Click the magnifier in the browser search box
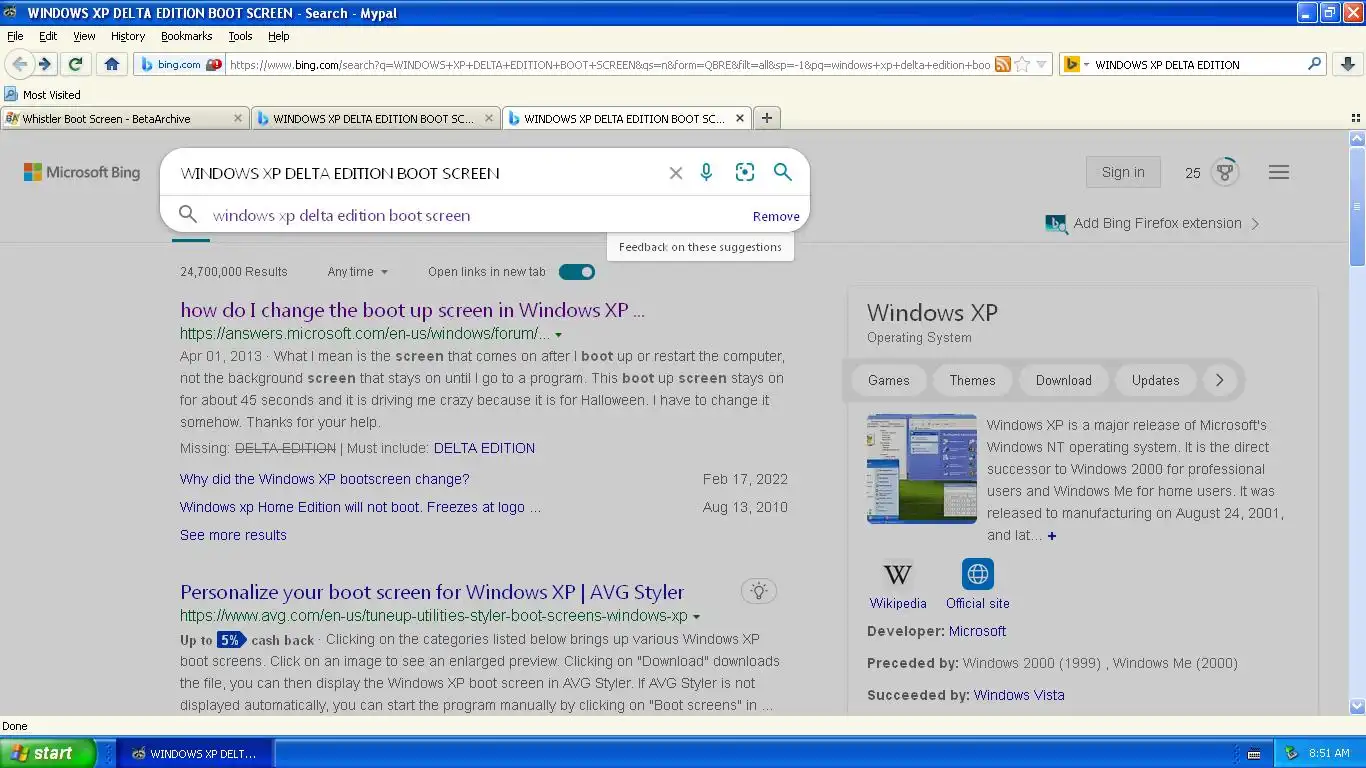The image size is (1366, 768). tap(1314, 64)
